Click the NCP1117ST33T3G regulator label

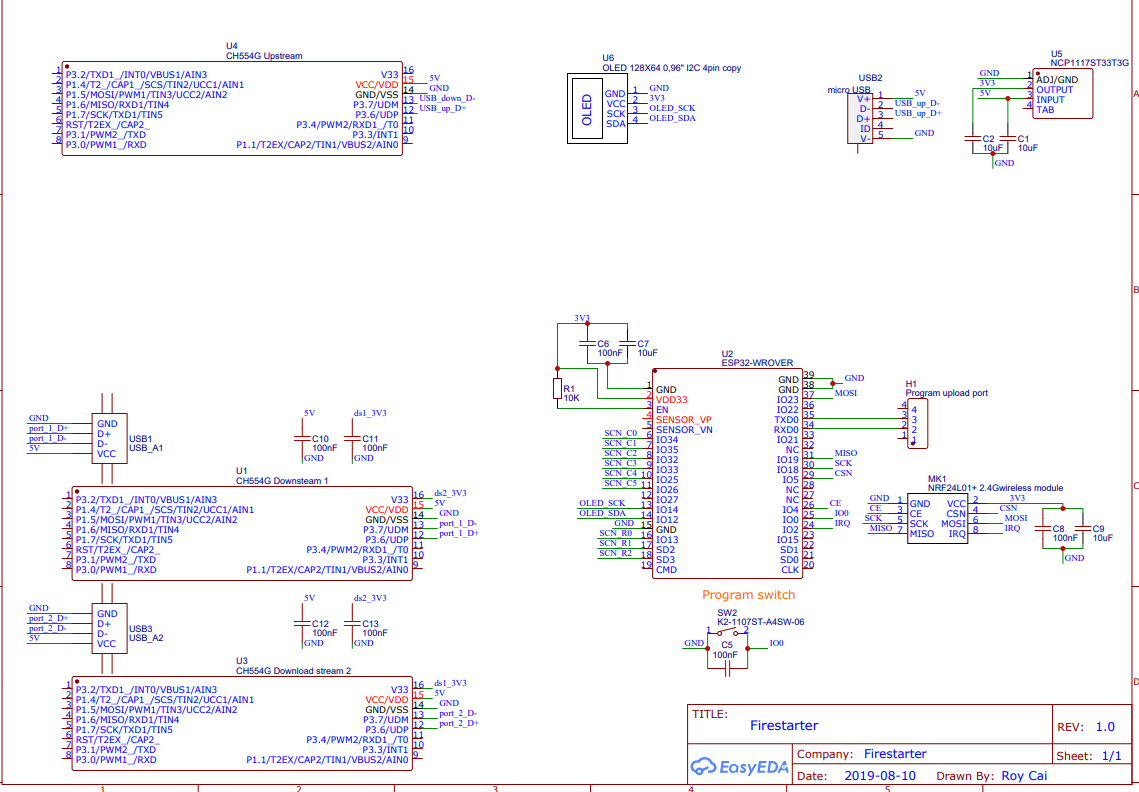[x=1090, y=63]
